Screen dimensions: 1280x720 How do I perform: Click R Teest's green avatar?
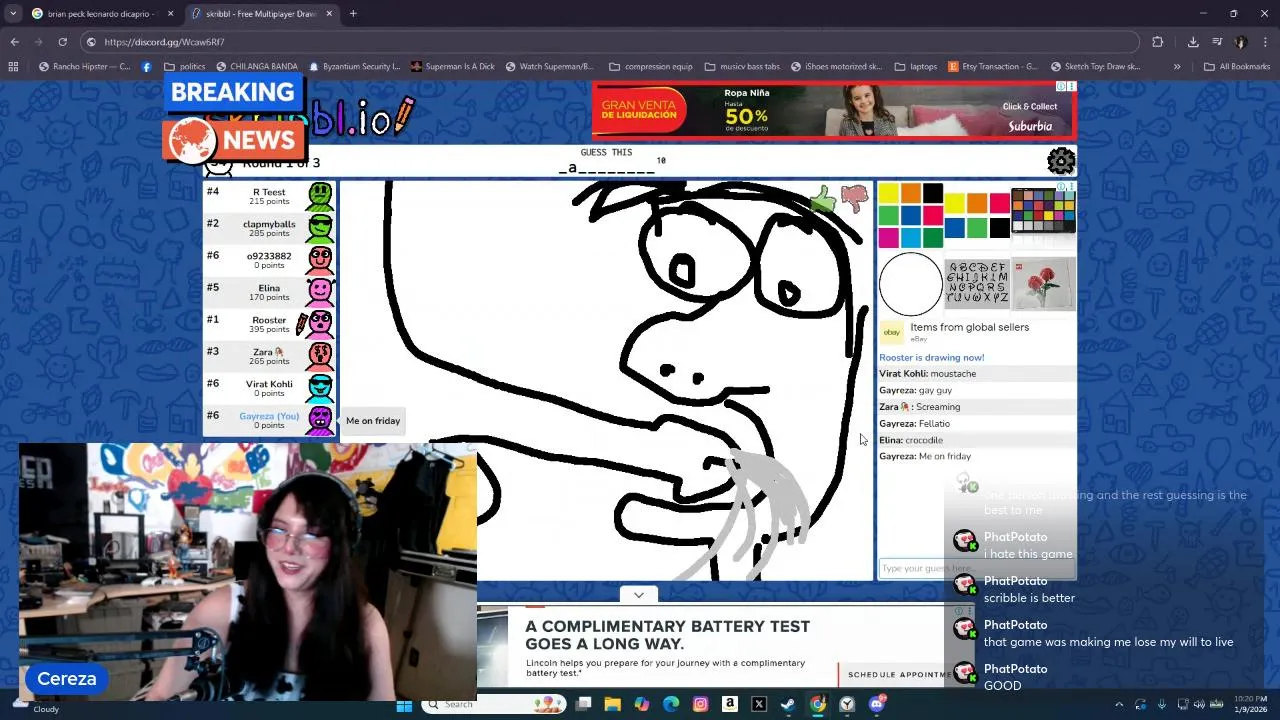point(320,196)
